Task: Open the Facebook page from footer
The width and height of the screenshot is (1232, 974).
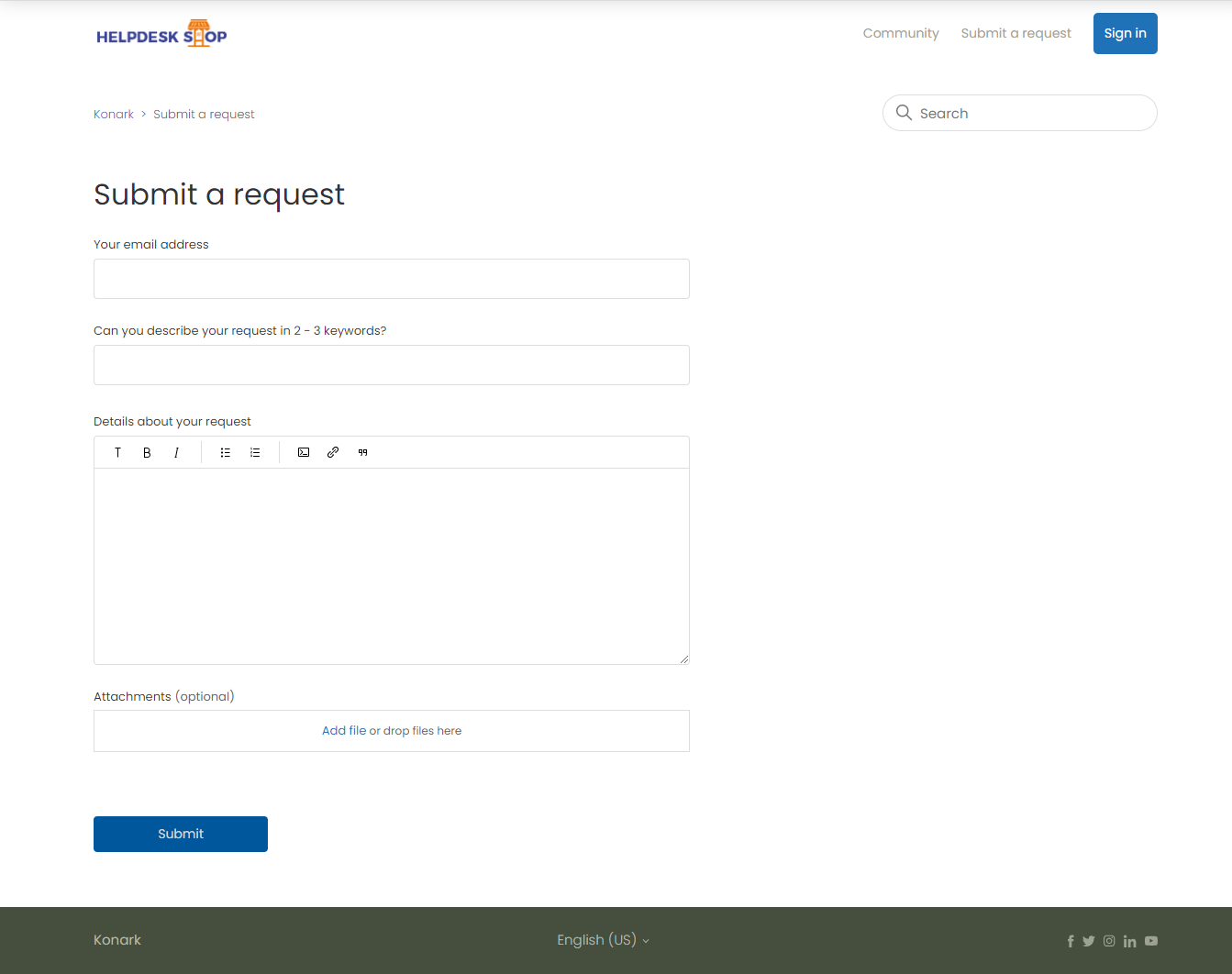Action: click(x=1070, y=941)
